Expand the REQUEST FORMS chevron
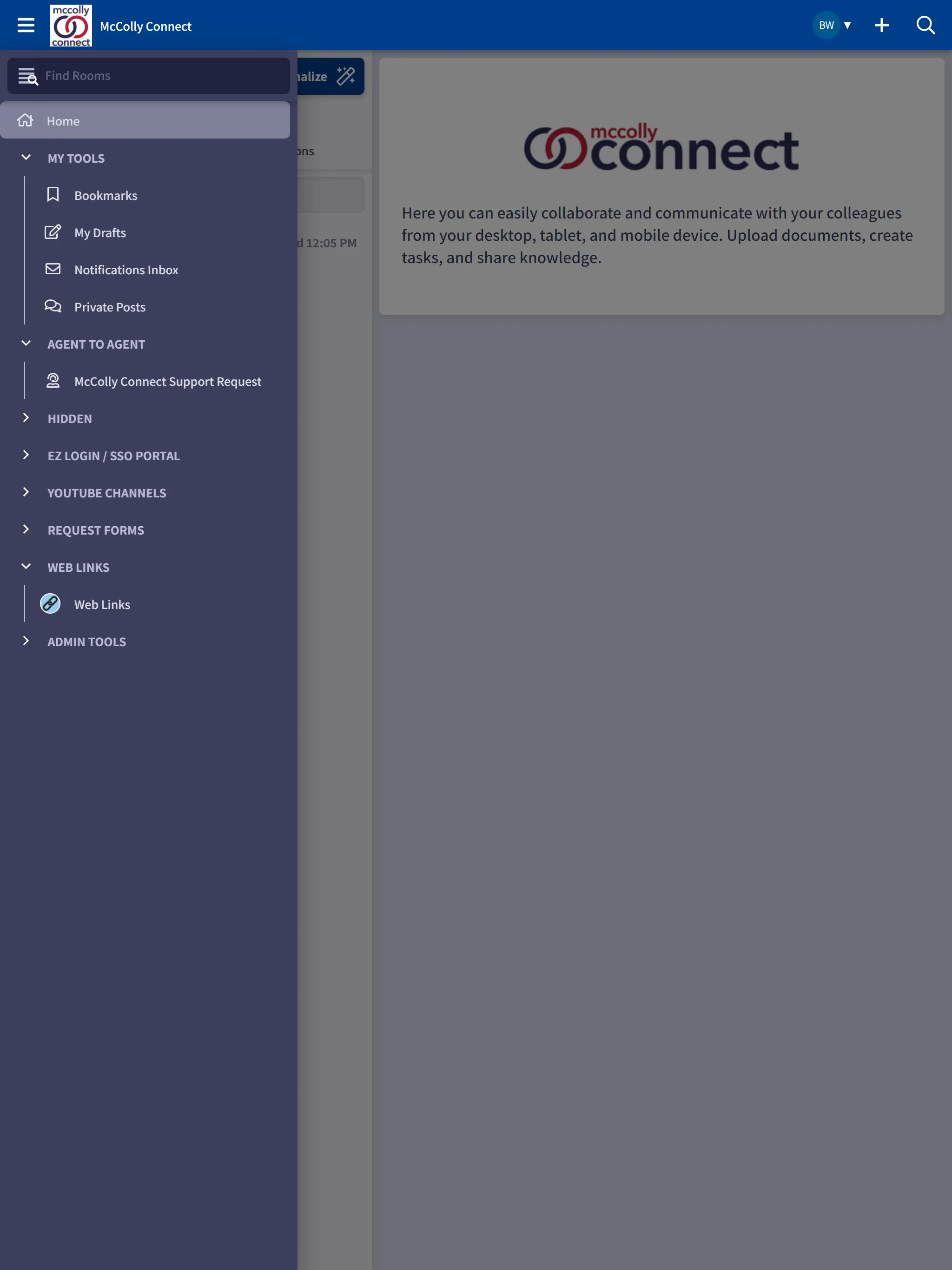Viewport: 952px width, 1270px height. pyautogui.click(x=26, y=529)
